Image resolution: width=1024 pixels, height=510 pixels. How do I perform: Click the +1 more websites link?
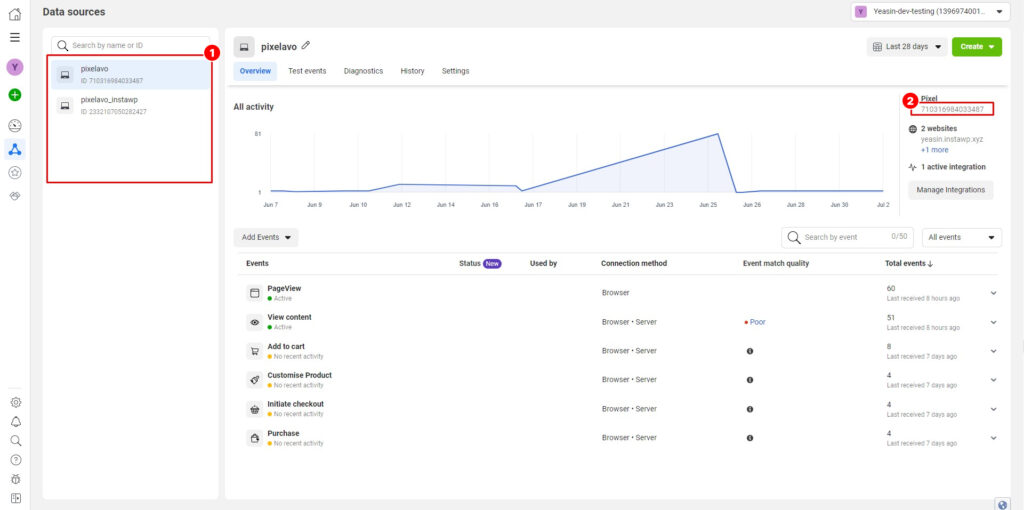934,150
